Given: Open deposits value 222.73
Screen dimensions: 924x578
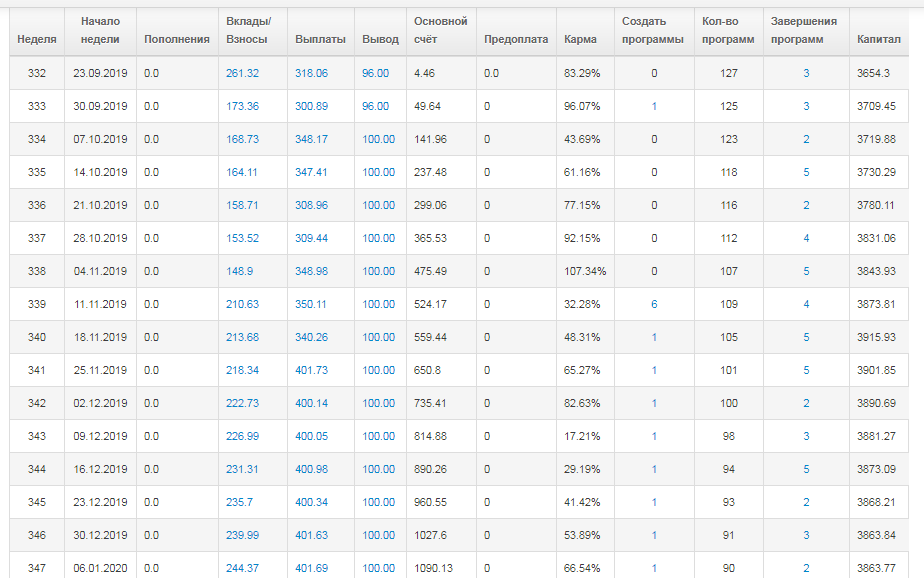Looking at the screenshot, I should (x=242, y=403).
